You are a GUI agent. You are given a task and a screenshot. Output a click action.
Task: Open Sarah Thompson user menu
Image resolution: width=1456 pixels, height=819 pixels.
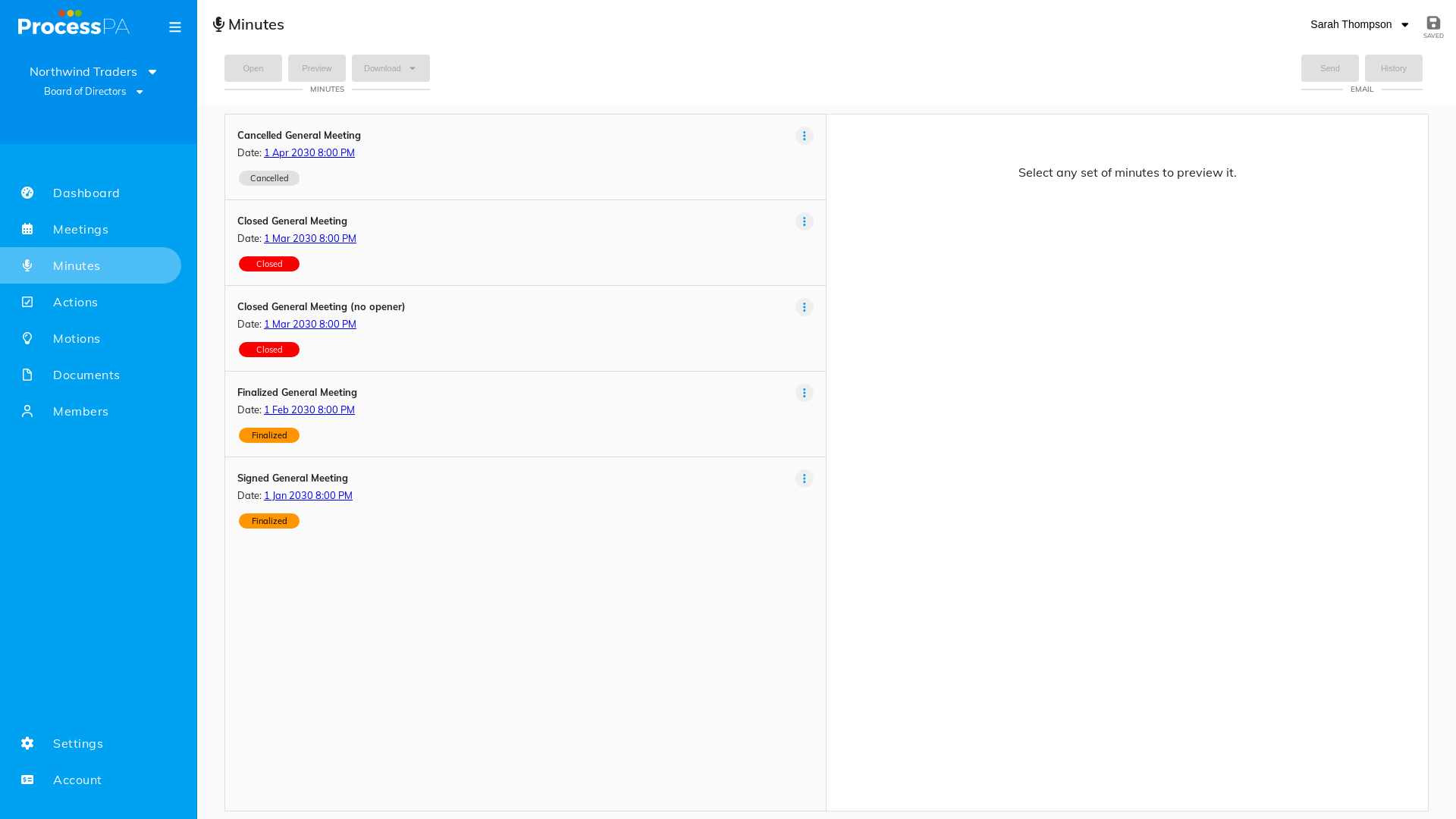tap(1359, 24)
